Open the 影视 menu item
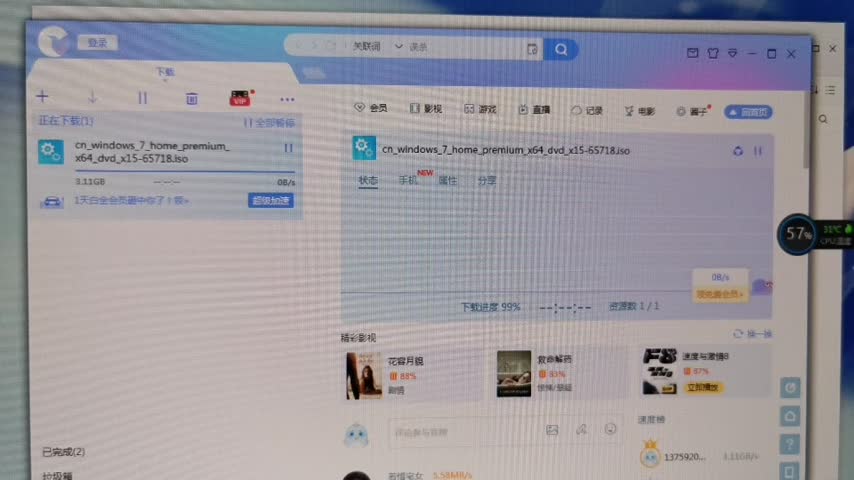This screenshot has width=854, height=480. click(x=426, y=108)
